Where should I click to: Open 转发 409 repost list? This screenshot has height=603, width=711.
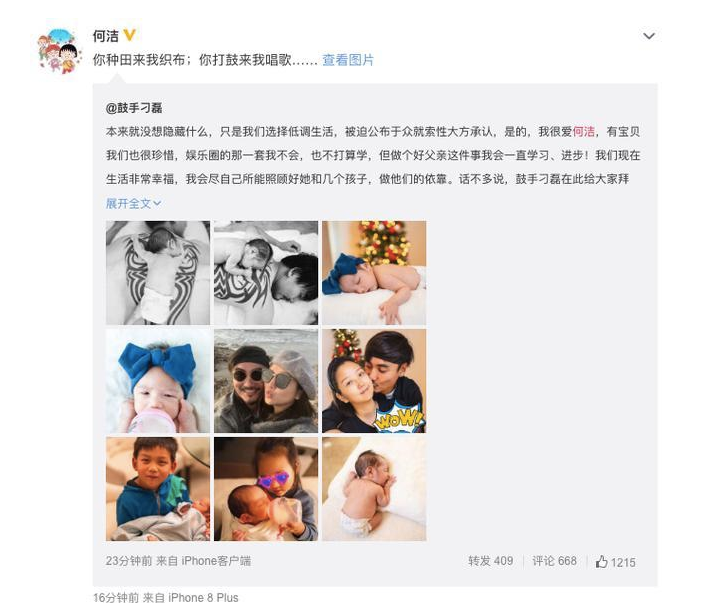click(491, 561)
